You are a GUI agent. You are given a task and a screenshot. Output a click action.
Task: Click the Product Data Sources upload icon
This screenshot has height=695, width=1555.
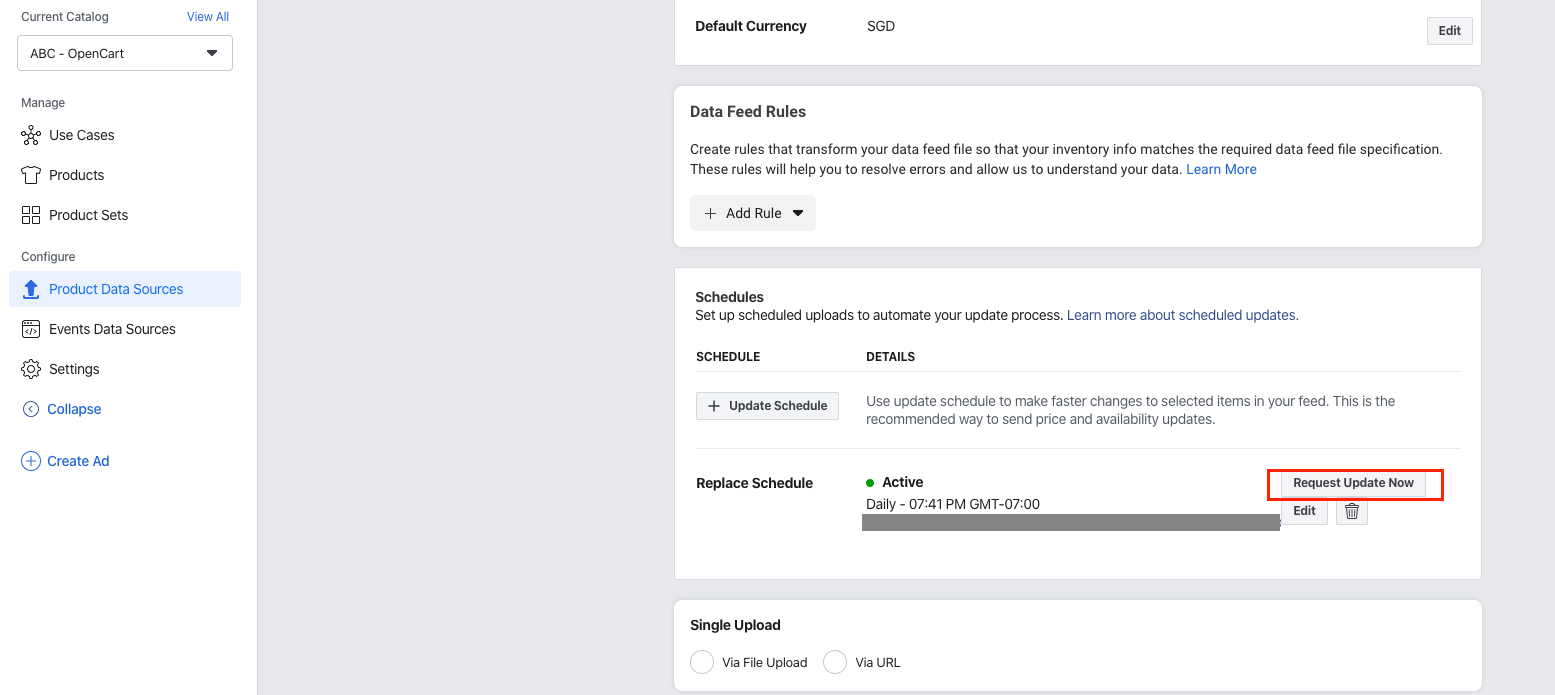(x=30, y=288)
